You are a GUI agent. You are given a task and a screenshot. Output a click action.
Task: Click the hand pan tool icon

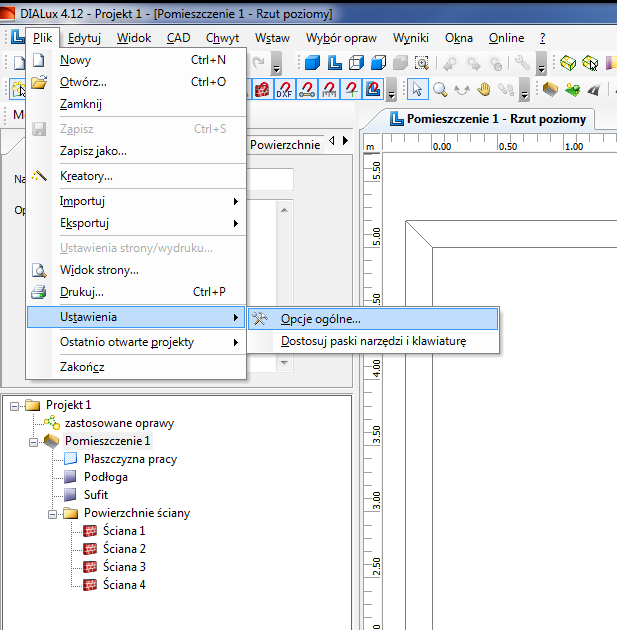pyautogui.click(x=484, y=90)
